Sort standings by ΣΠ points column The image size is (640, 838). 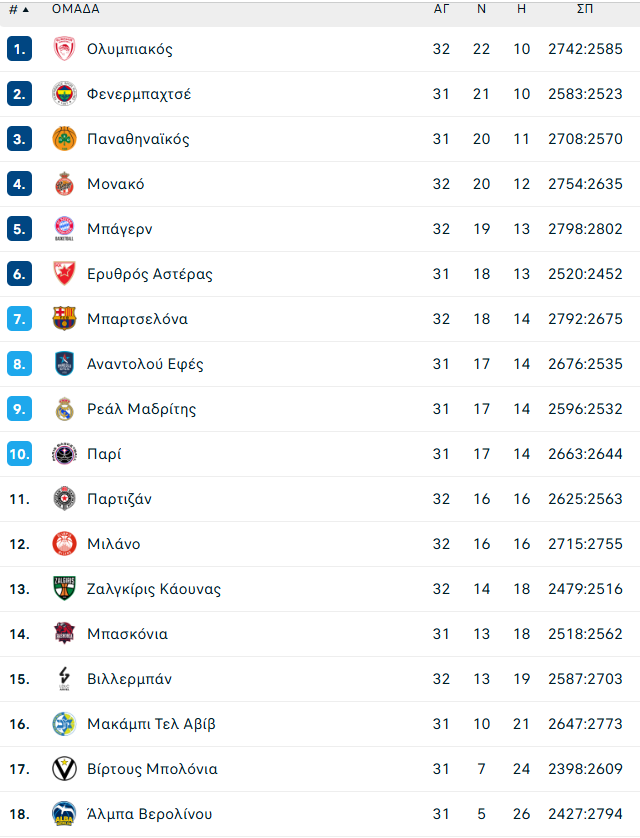pos(585,9)
